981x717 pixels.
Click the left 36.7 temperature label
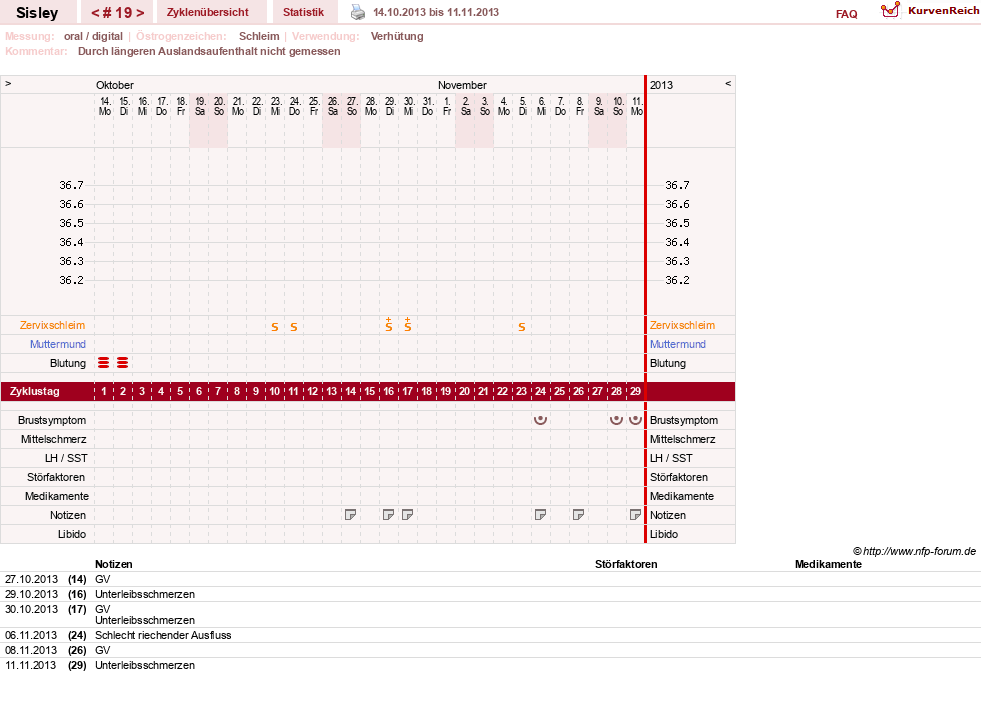click(x=71, y=185)
